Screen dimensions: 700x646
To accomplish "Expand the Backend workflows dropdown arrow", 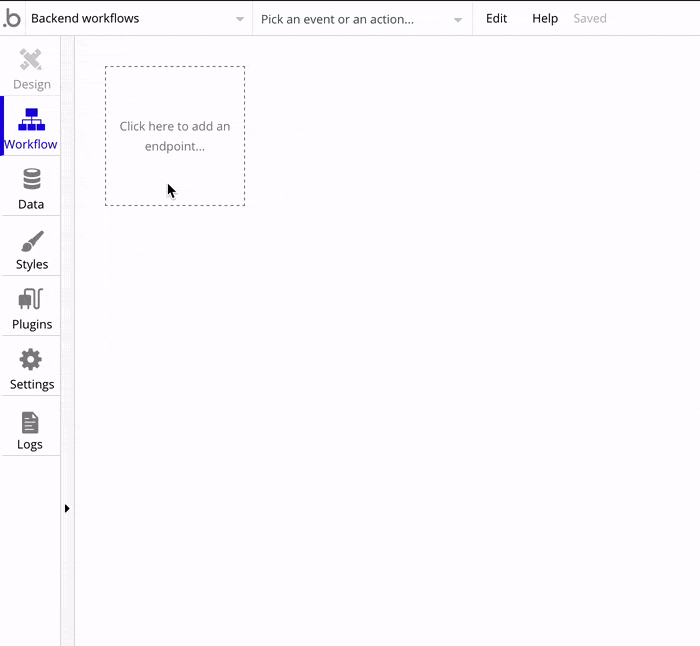I will pos(240,19).
